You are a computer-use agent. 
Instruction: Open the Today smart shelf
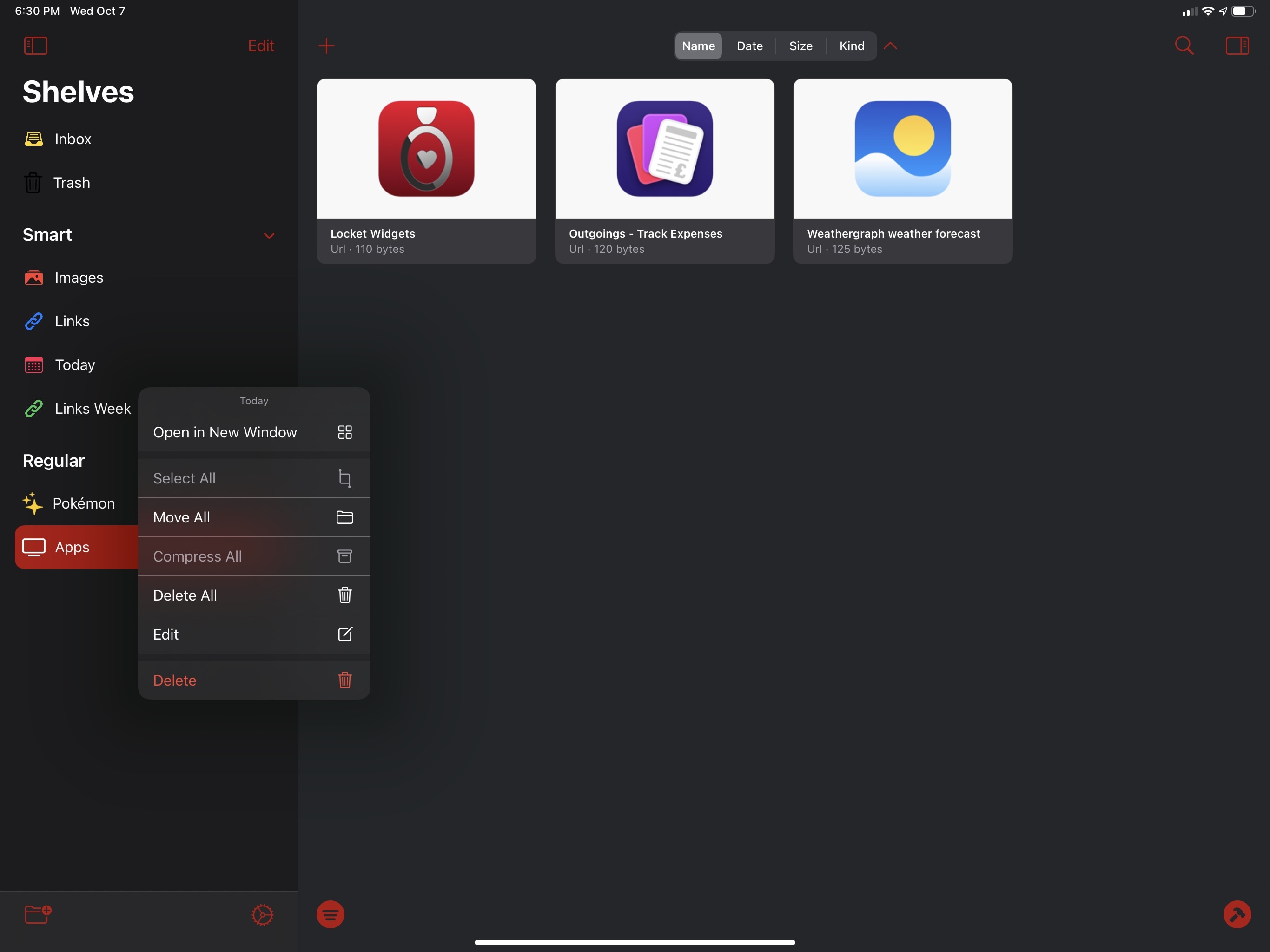149,364
